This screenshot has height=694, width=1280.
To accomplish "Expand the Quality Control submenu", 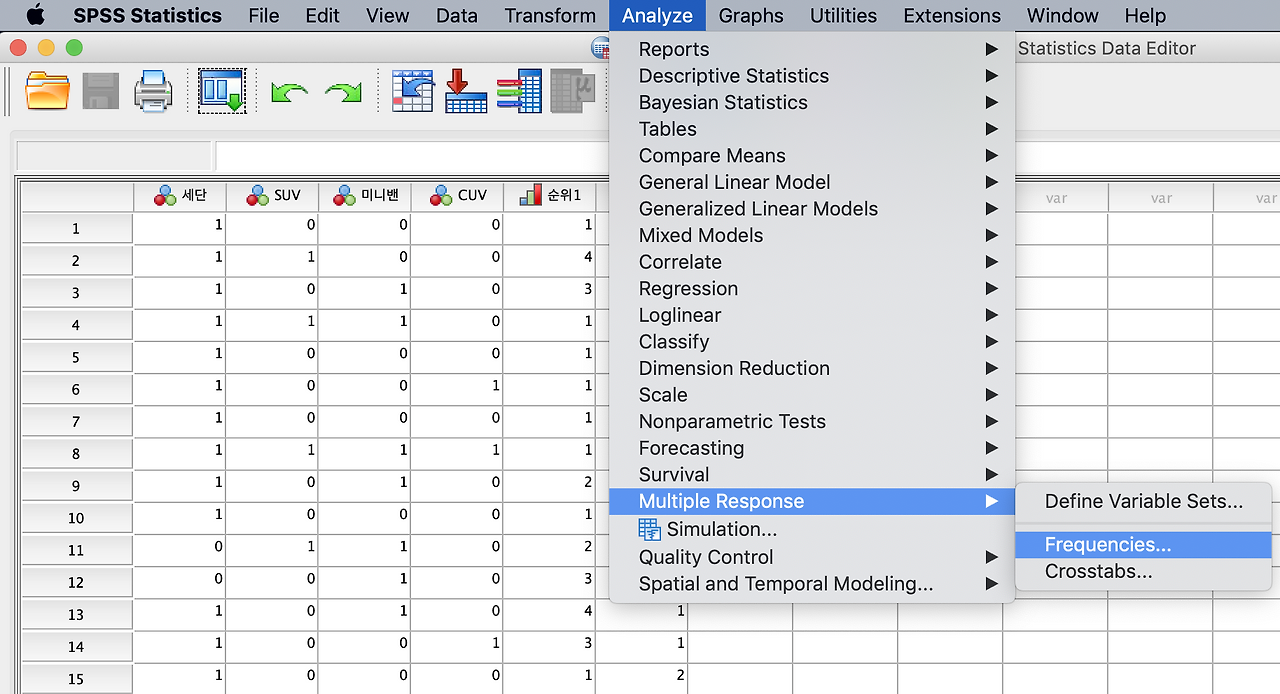I will 812,557.
